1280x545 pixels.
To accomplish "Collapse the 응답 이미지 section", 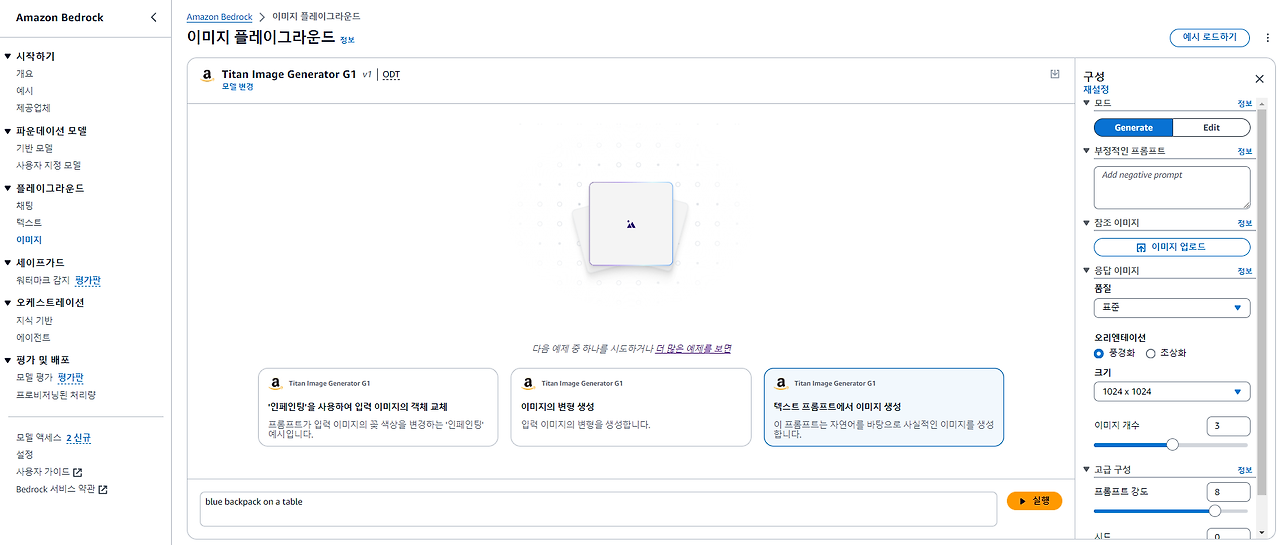I will [1088, 271].
